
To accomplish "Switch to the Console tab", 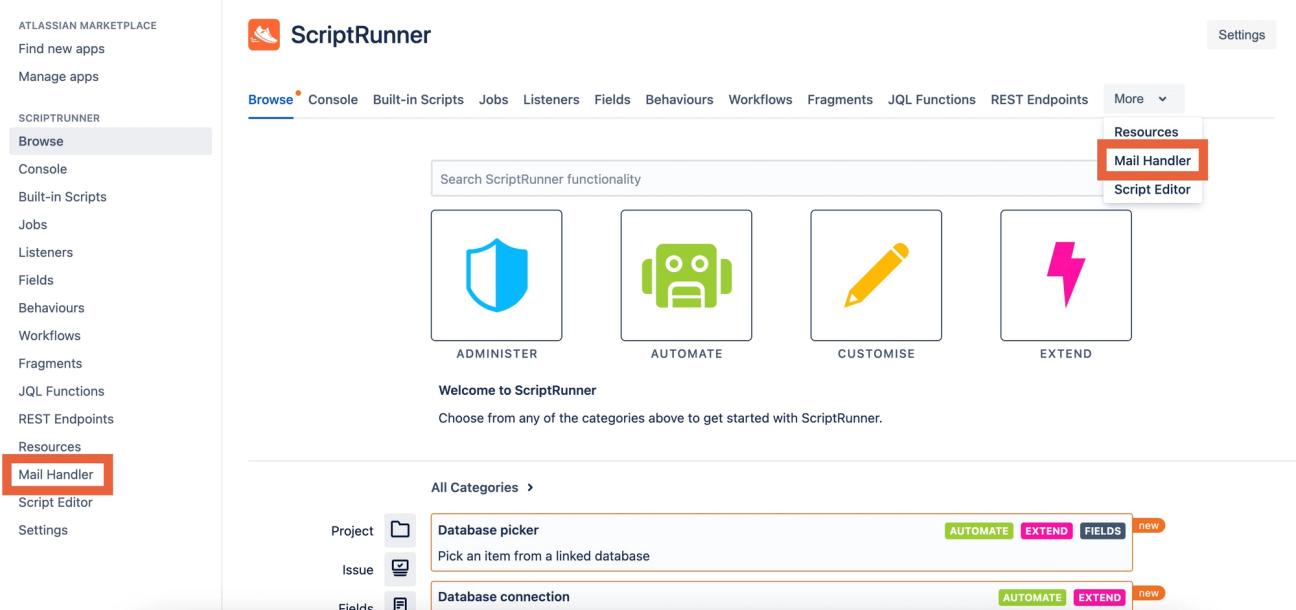I will [333, 99].
